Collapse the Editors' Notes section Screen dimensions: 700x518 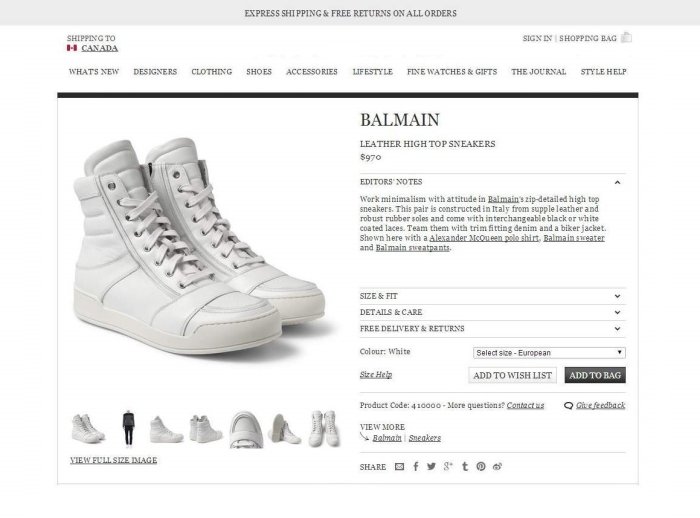618,182
